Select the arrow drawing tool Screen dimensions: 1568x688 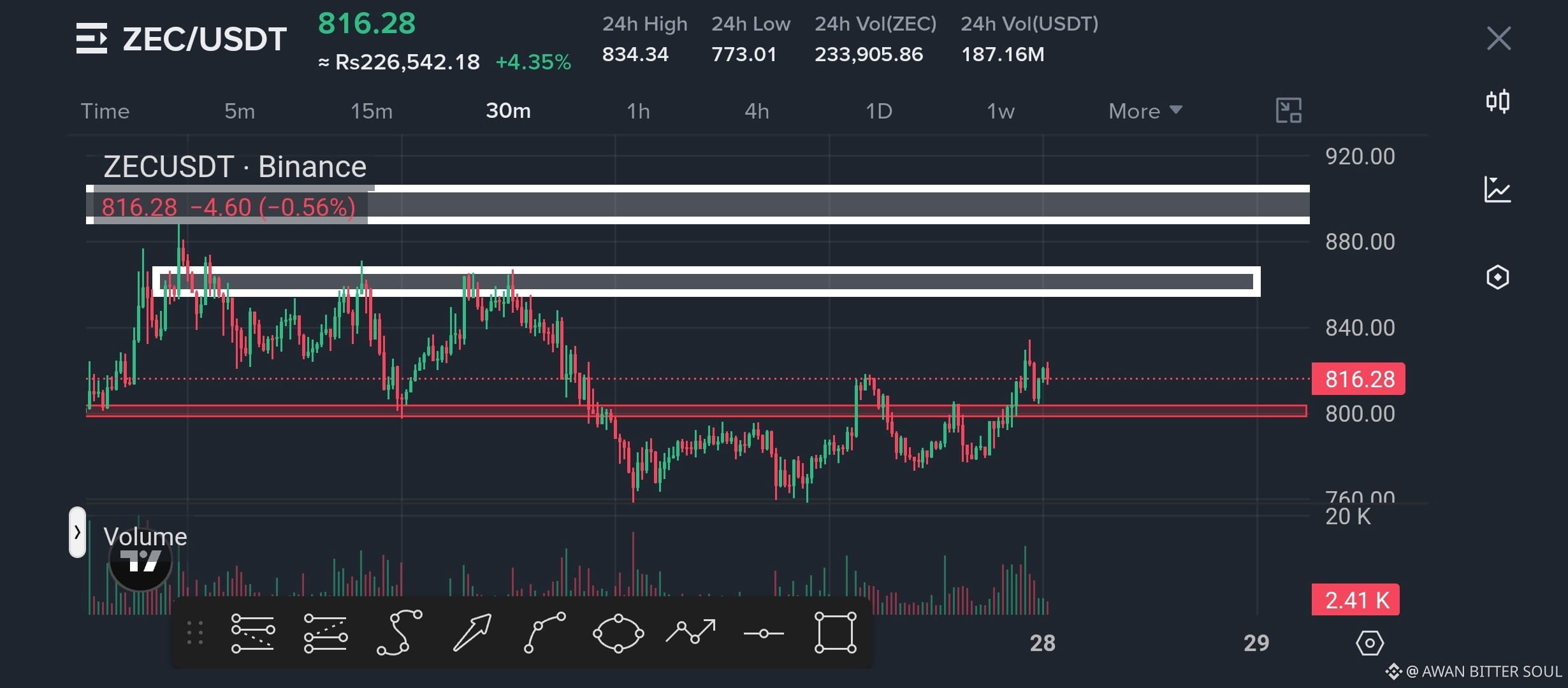(472, 633)
